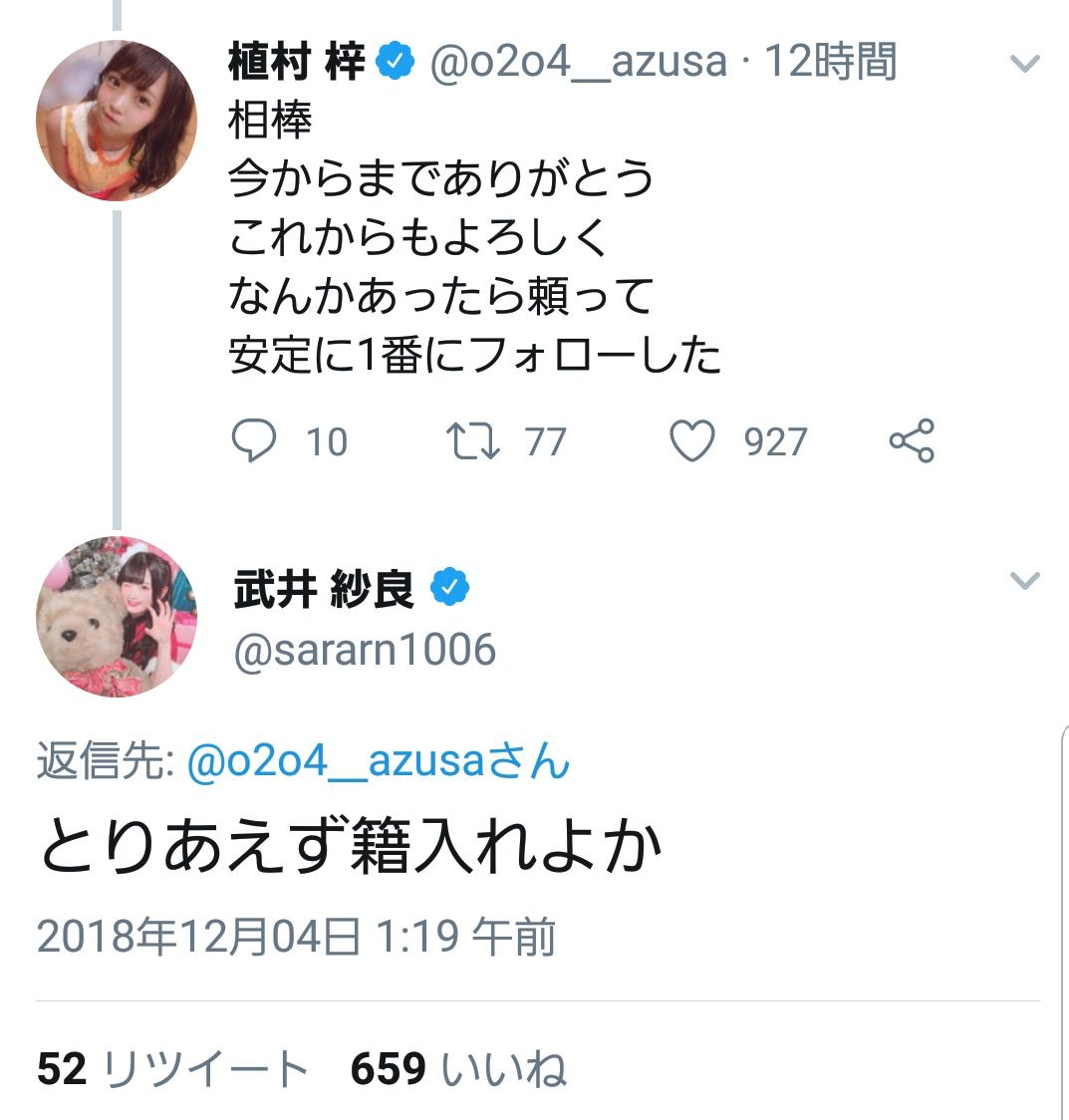Click @o2o4__azusaさん in the 返信先 line

pyautogui.click(x=379, y=762)
